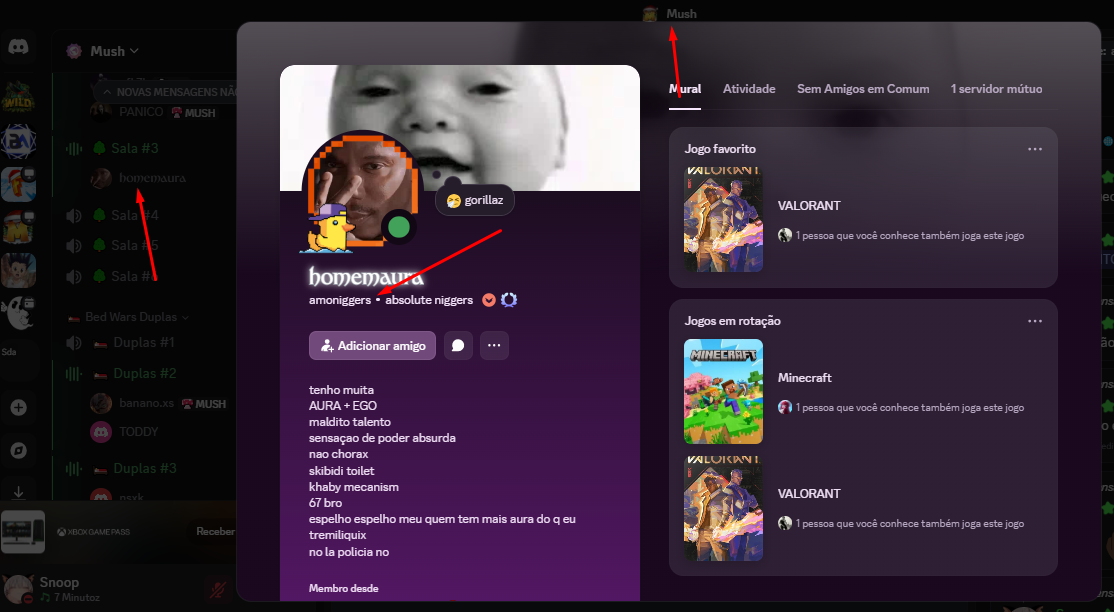Open the 1 servidor mútuo tab

coord(996,89)
